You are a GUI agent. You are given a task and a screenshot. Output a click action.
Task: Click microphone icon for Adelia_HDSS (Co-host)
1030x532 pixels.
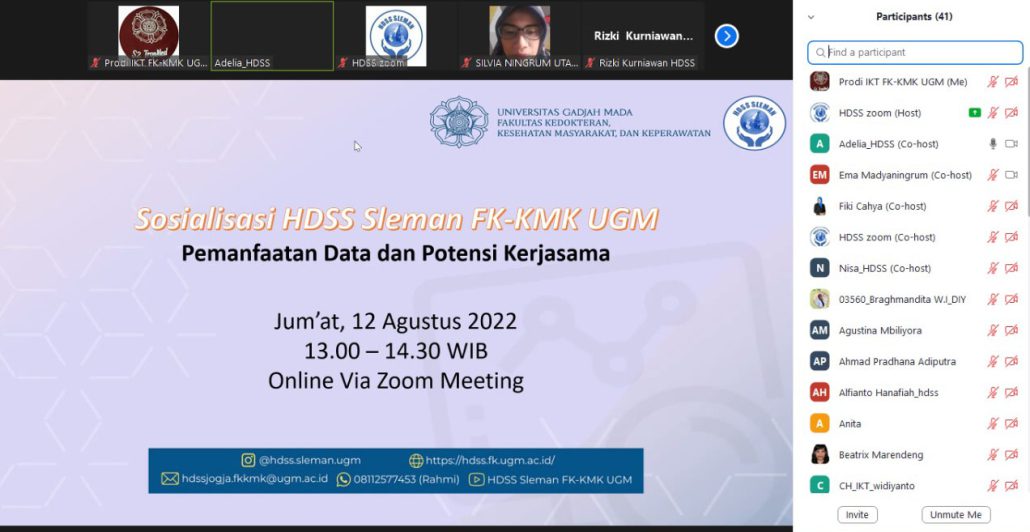(x=993, y=144)
